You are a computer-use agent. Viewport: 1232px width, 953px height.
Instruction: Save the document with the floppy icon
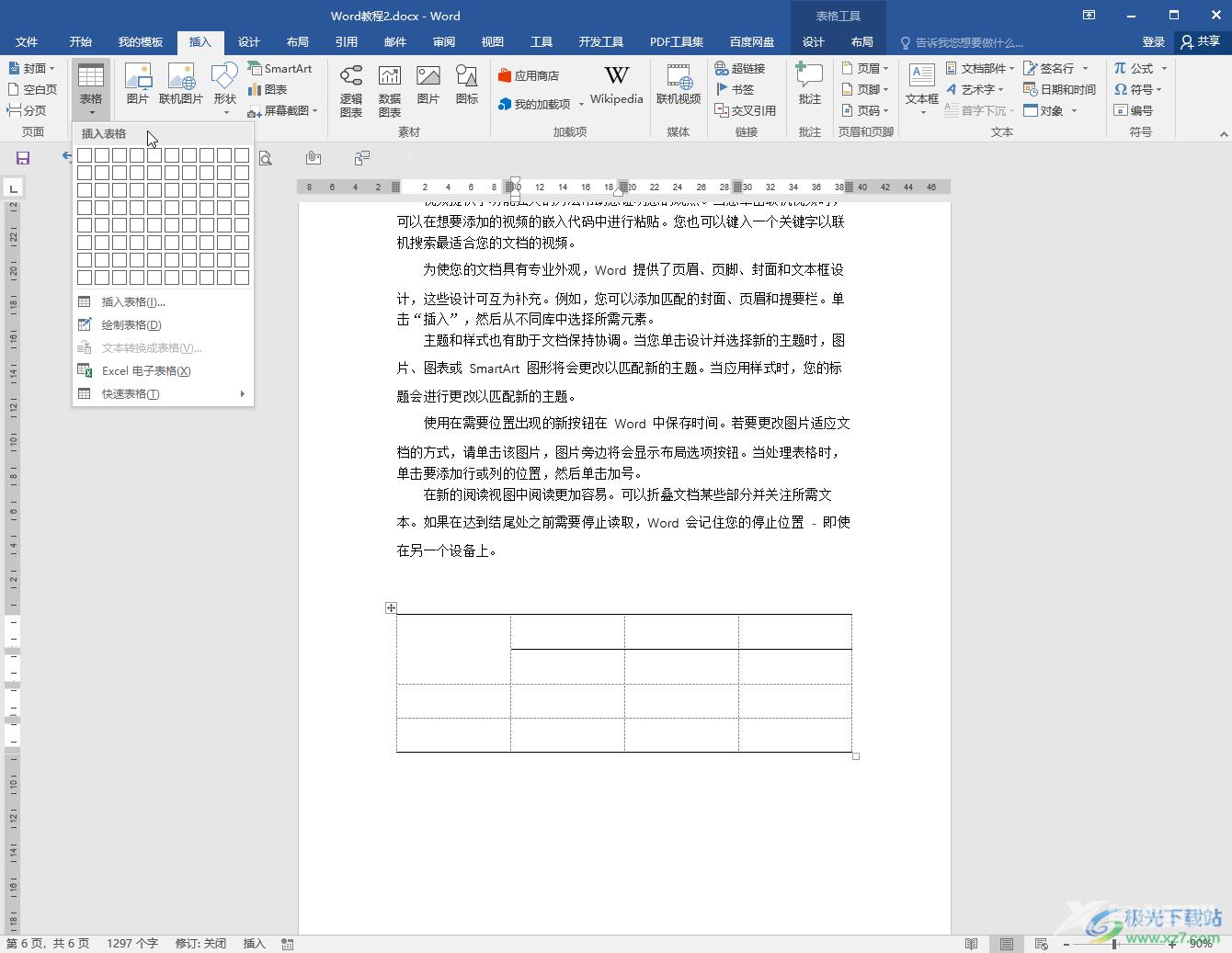pos(23,158)
